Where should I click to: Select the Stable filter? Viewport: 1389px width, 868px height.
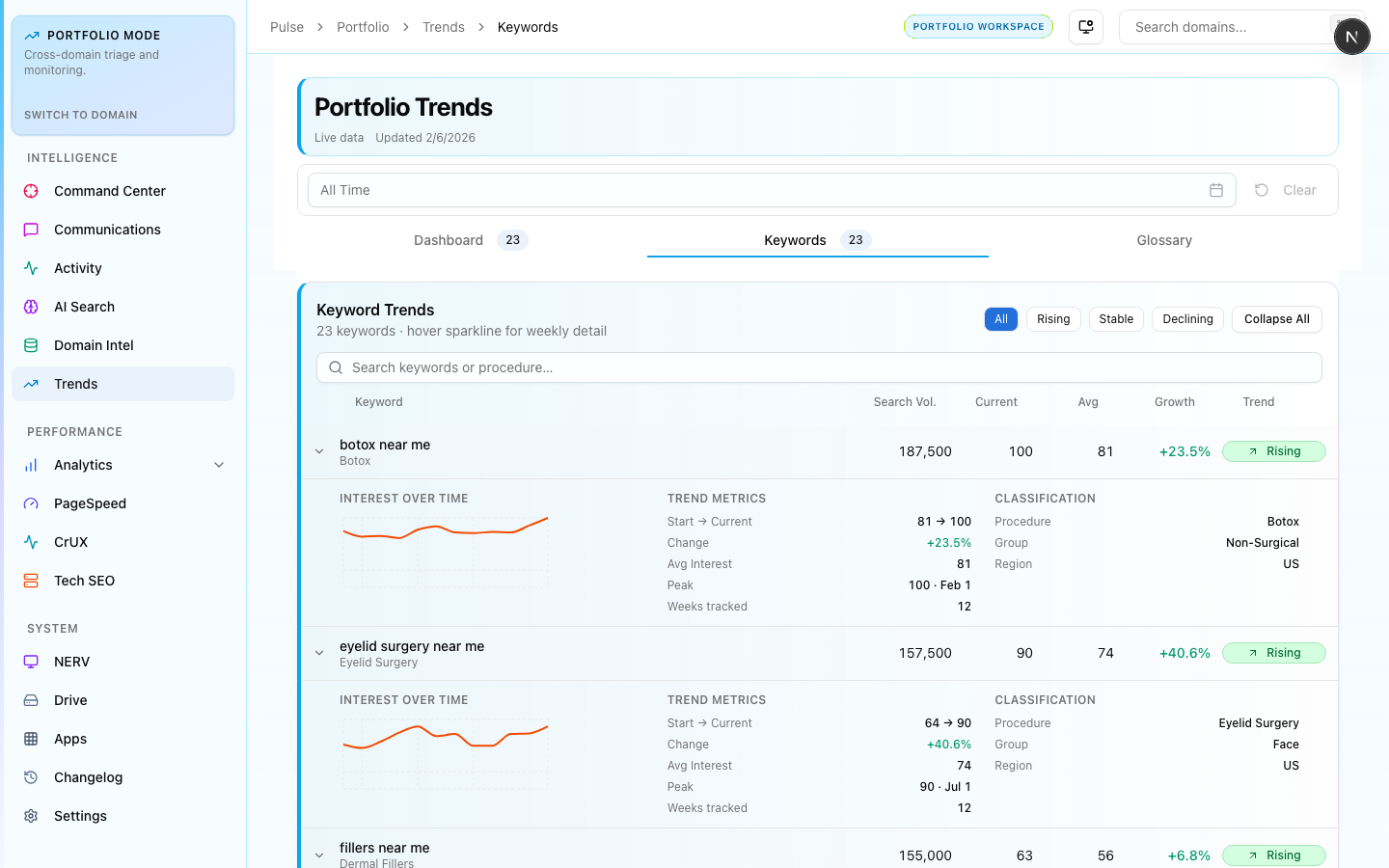coord(1116,319)
